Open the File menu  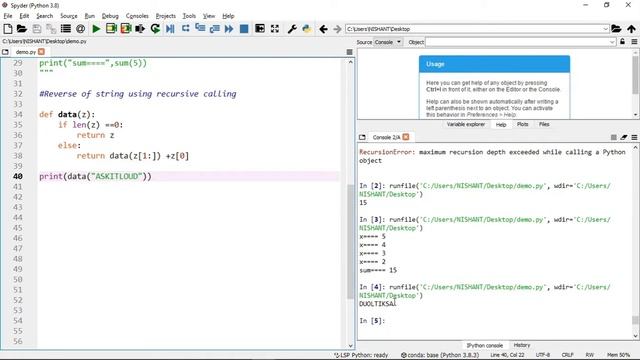(8, 16)
